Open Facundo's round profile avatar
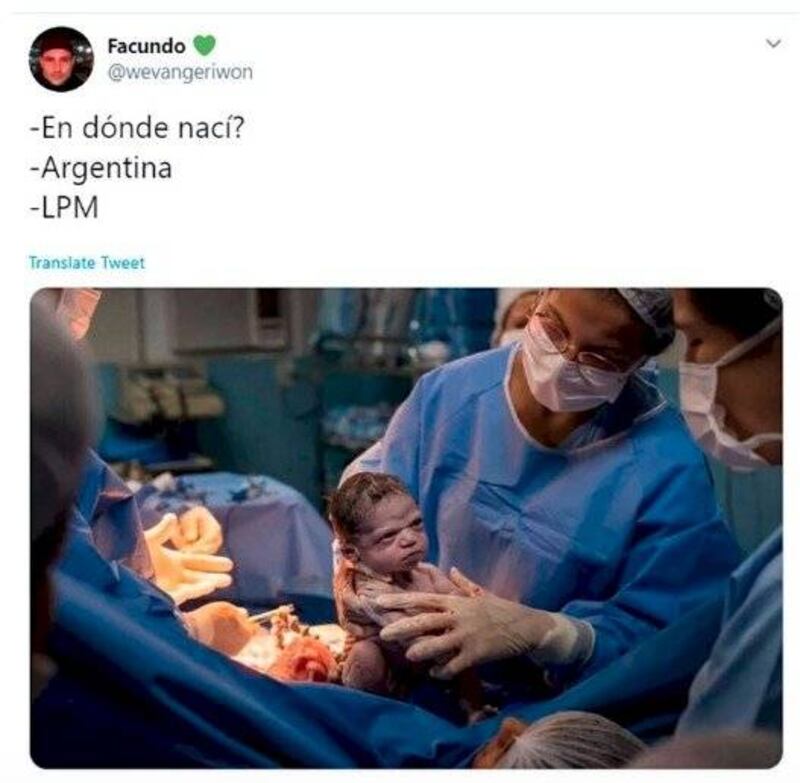Screen dimensions: 800x783 (x=61, y=59)
